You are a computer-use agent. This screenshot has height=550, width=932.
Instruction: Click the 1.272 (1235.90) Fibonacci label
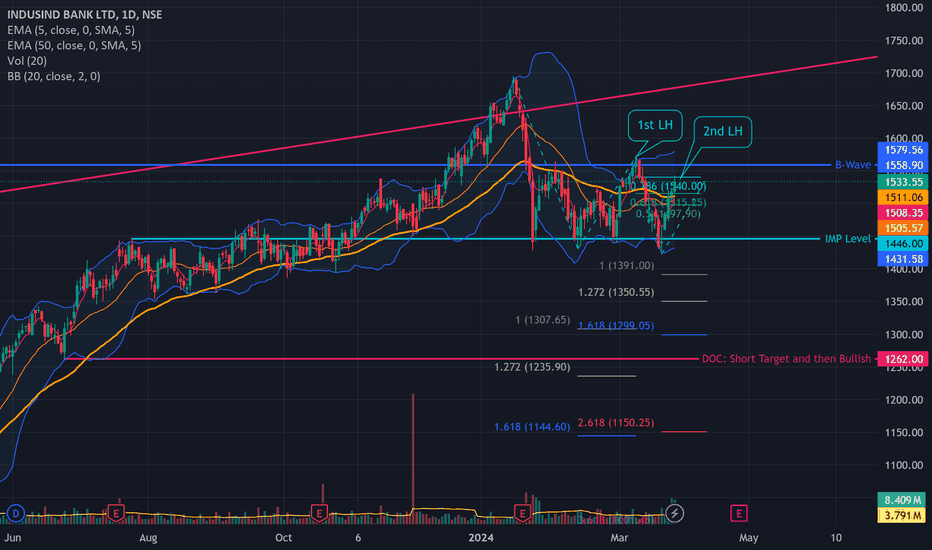(x=532, y=367)
